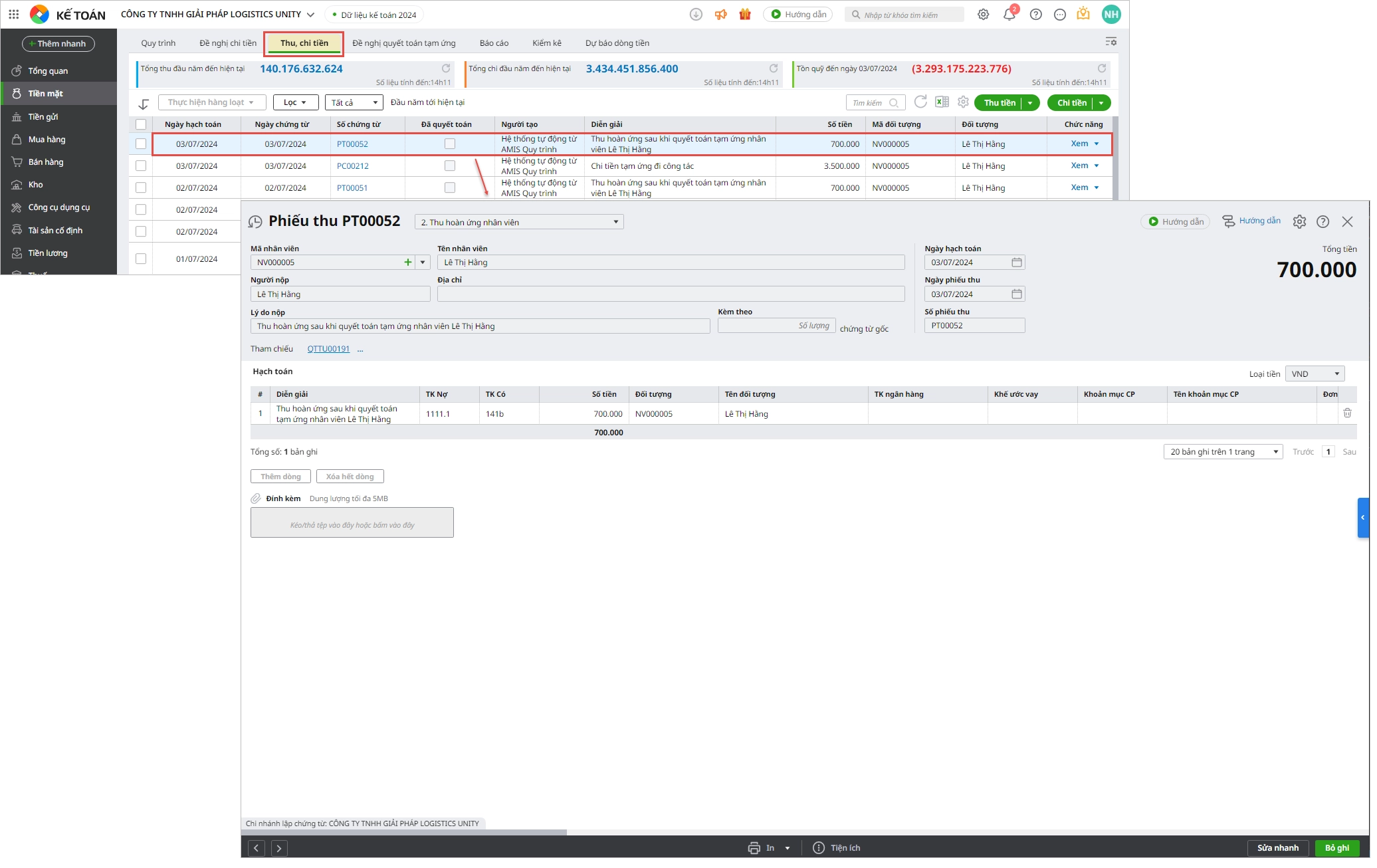
Task: Delete accounting row 1 with trash icon
Action: click(x=1347, y=413)
